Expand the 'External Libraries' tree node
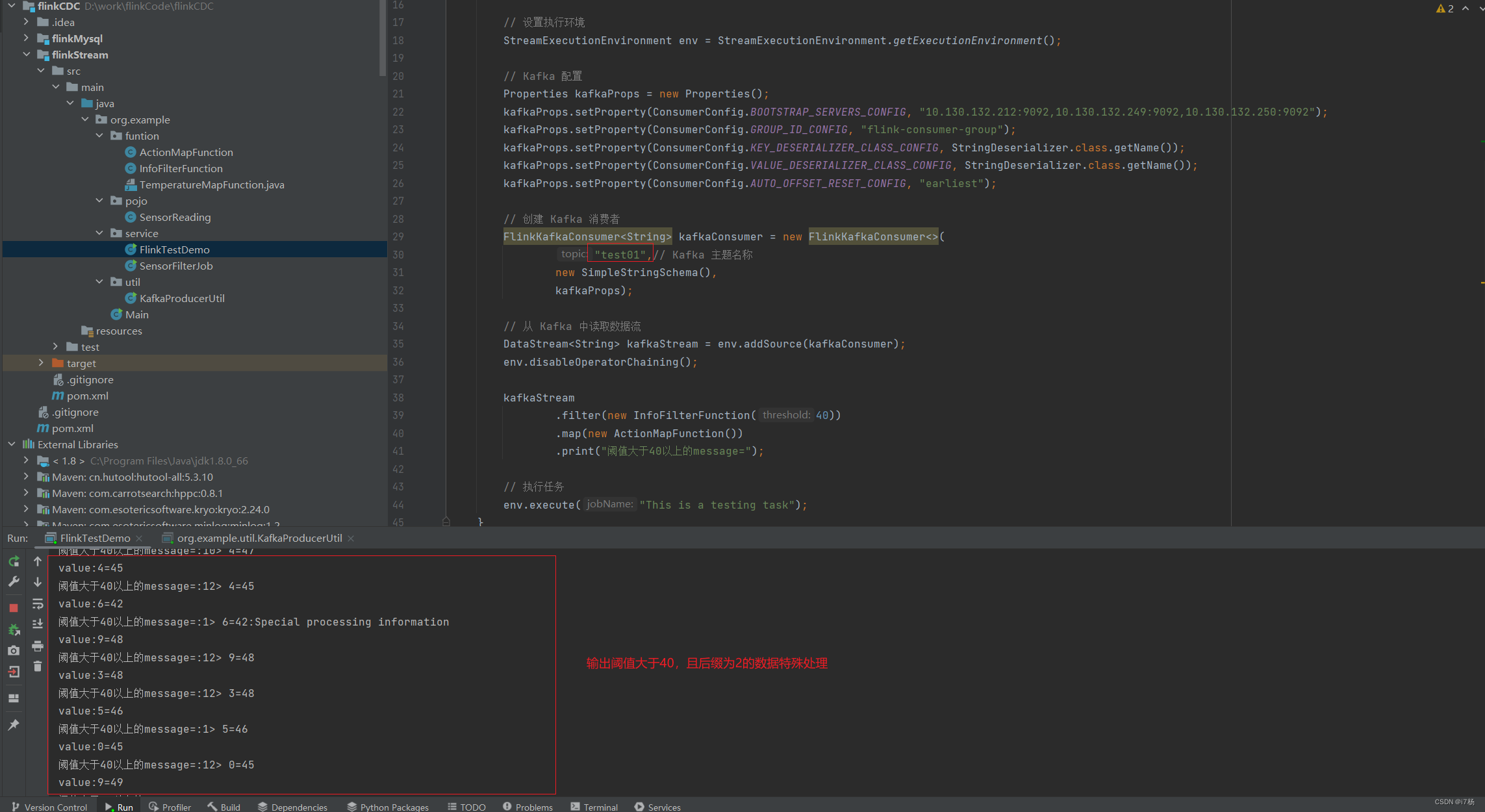 (11, 444)
